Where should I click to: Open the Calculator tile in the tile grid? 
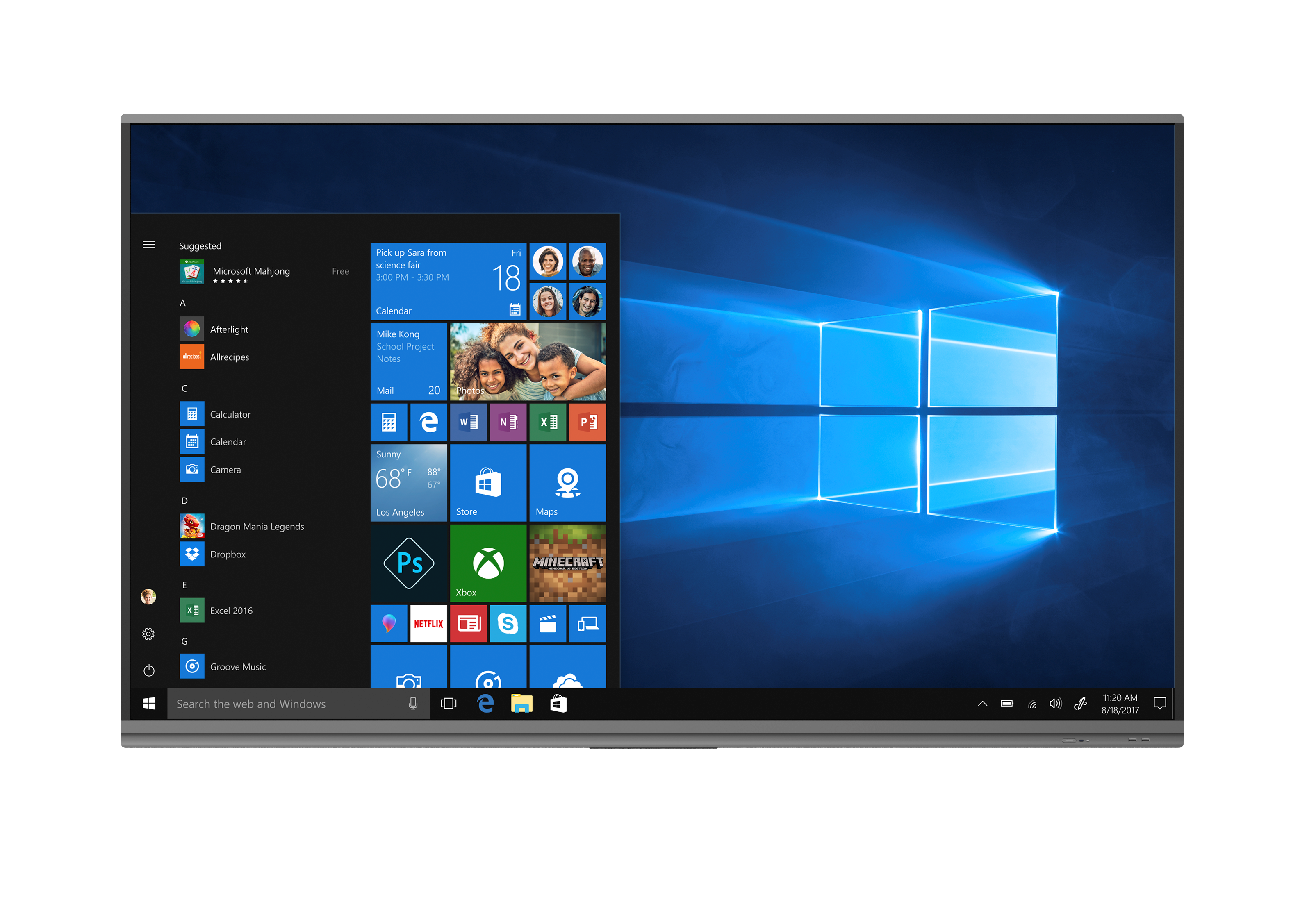[389, 422]
